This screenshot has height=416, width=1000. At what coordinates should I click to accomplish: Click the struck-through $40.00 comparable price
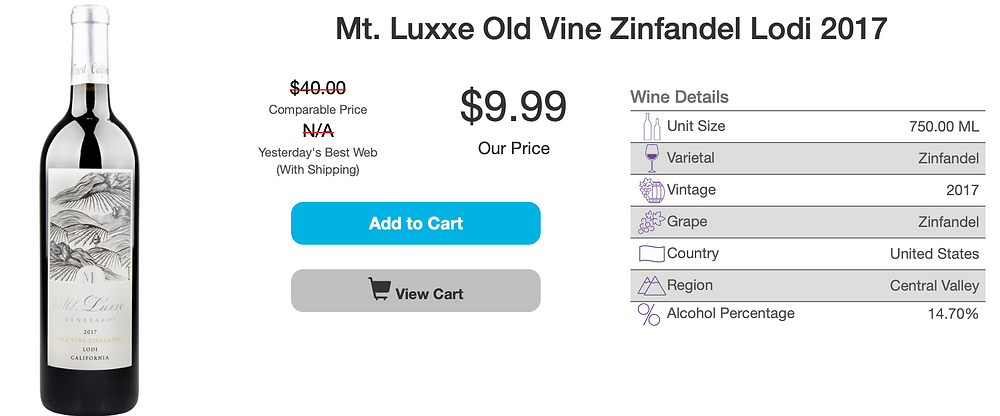318,87
